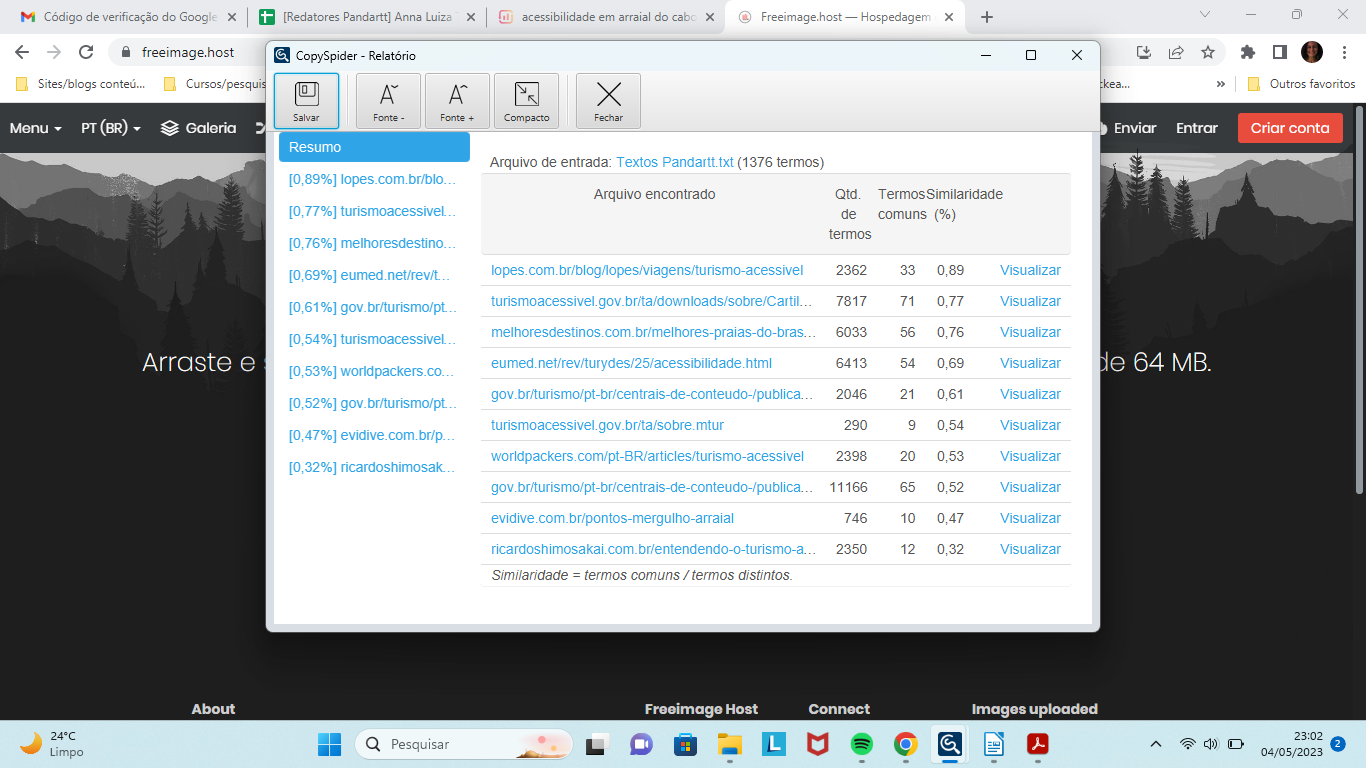The height and width of the screenshot is (768, 1366).
Task: Go forward in the browser
Action: [x=54, y=52]
